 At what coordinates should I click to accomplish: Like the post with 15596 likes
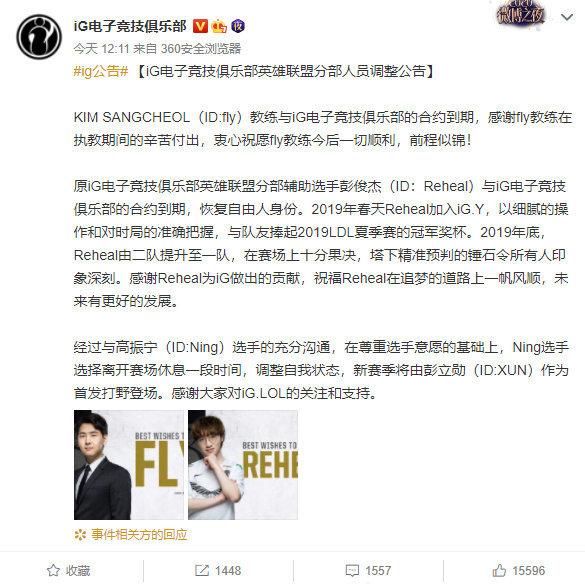pyautogui.click(x=519, y=570)
